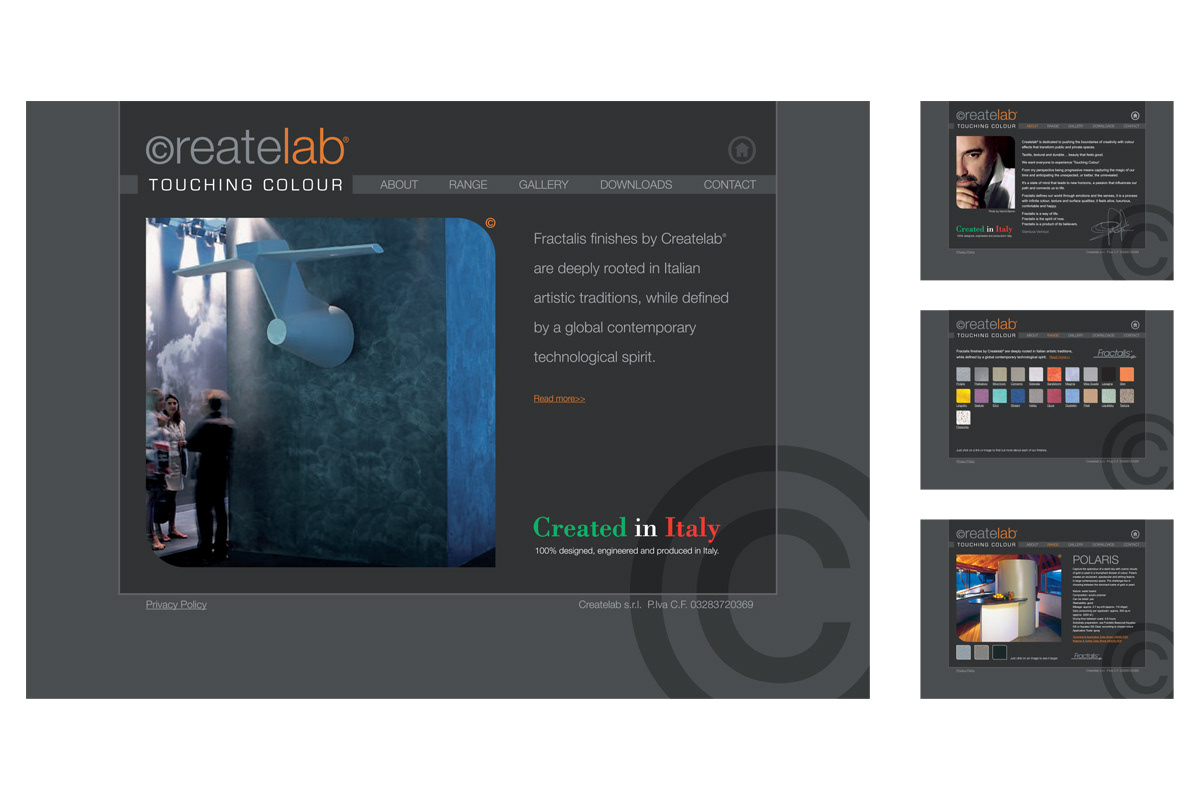This screenshot has height=800, width=1200.
Task: Click the '100% designed, engineered and produced' text
Action: tap(626, 551)
